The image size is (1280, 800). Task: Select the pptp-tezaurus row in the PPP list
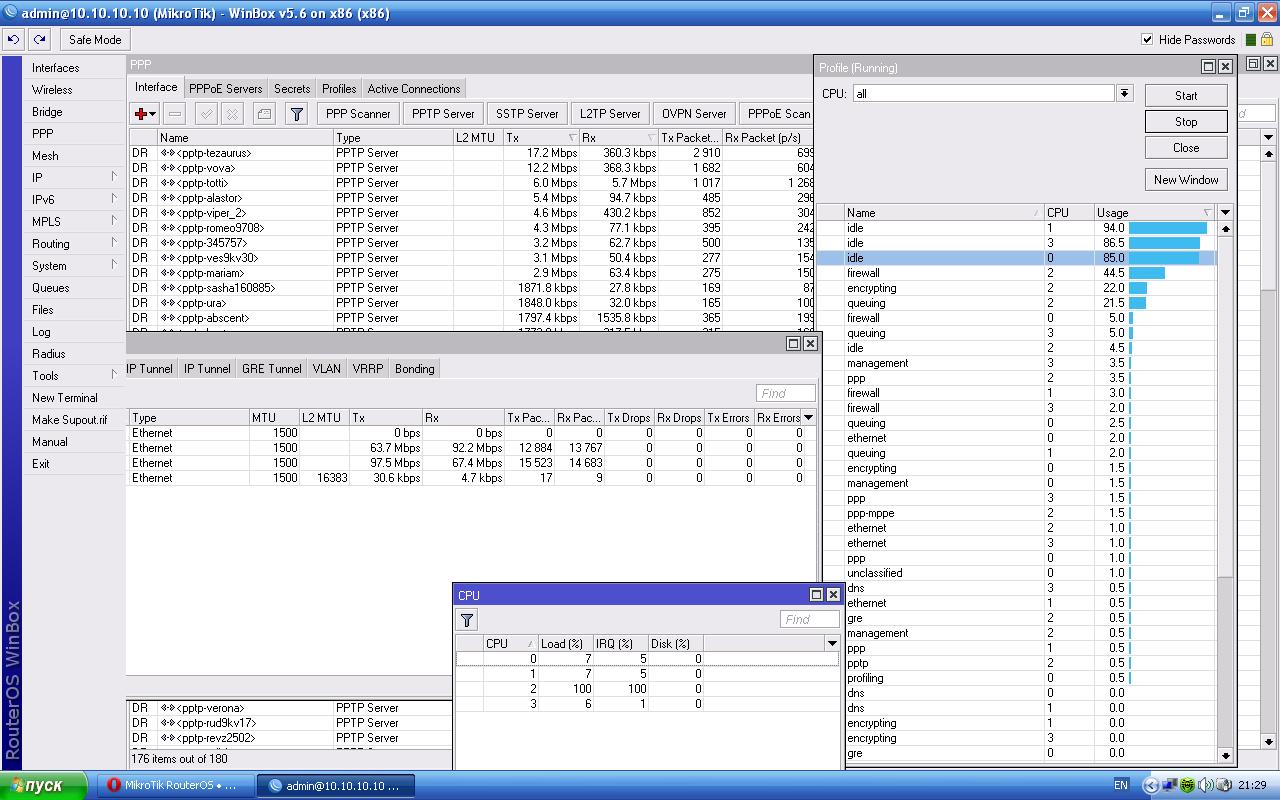pos(470,153)
